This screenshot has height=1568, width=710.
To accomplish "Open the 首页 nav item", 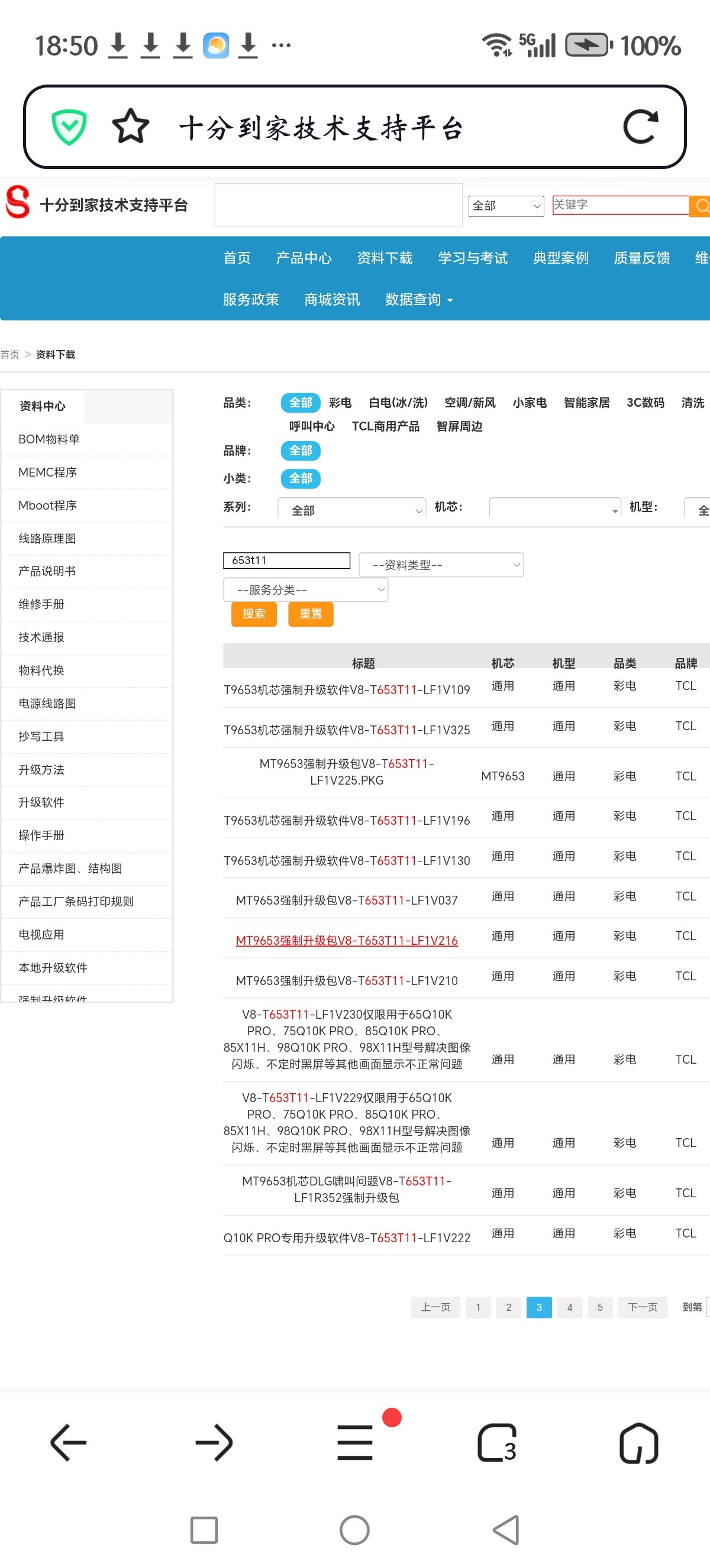I will (x=237, y=258).
